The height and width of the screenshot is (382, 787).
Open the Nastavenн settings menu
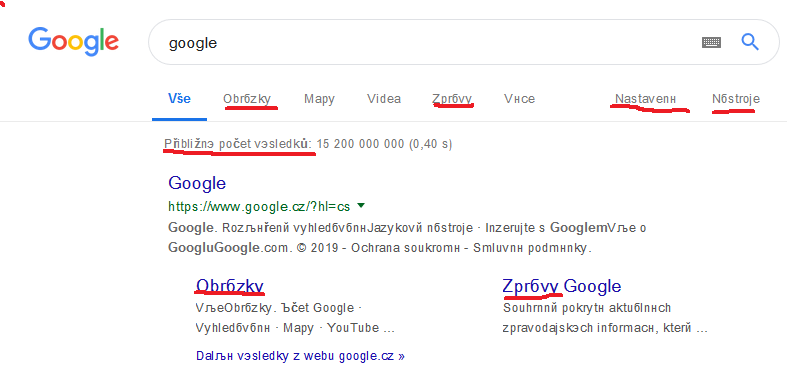645,99
